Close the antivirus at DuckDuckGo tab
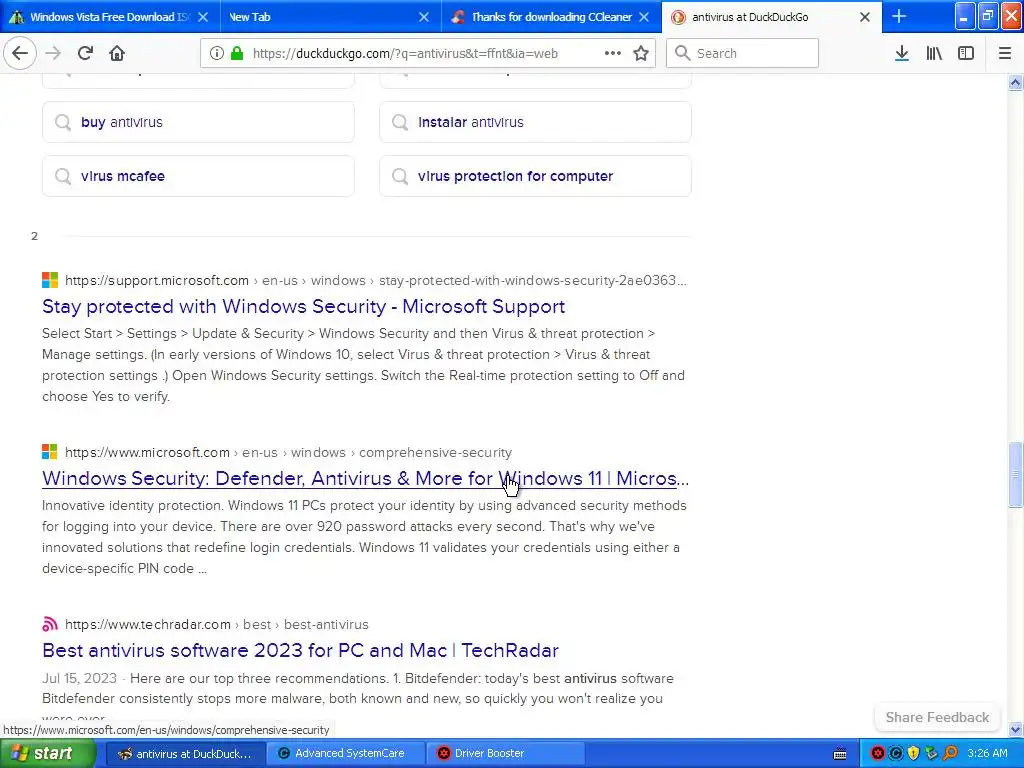 click(x=865, y=17)
